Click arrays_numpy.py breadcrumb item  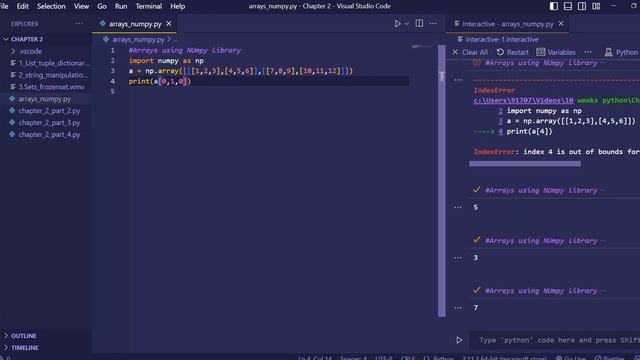pyautogui.click(x=138, y=40)
